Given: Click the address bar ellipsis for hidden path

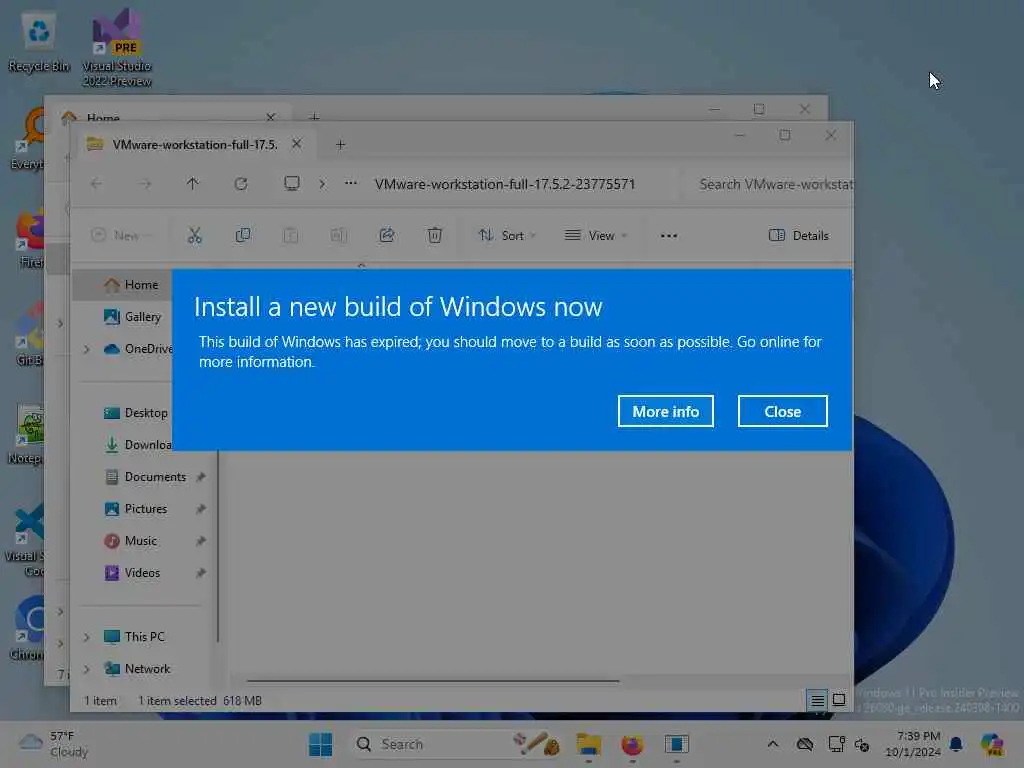Looking at the screenshot, I should click(x=351, y=184).
